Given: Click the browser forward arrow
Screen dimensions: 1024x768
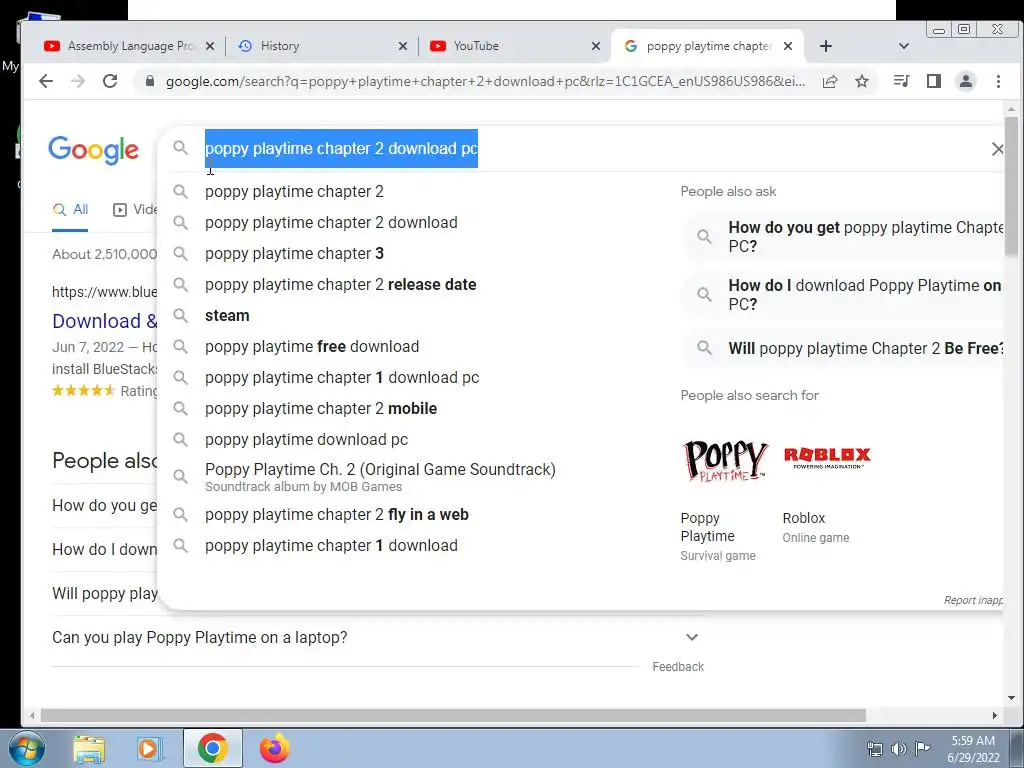Looking at the screenshot, I should 78,81.
